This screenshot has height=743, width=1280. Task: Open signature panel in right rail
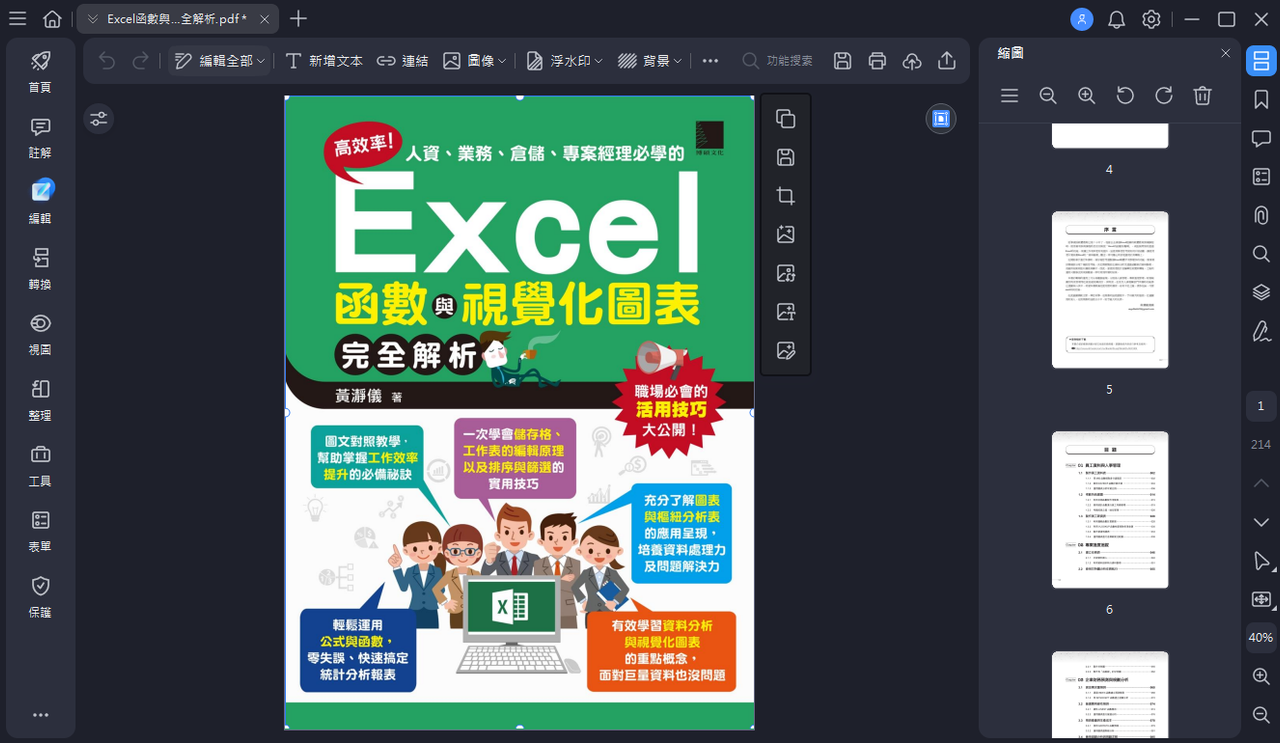[x=1261, y=331]
